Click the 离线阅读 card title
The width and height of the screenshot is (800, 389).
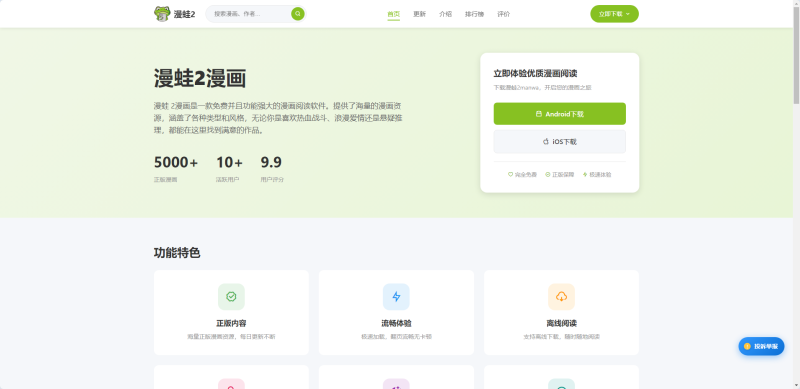coord(561,324)
